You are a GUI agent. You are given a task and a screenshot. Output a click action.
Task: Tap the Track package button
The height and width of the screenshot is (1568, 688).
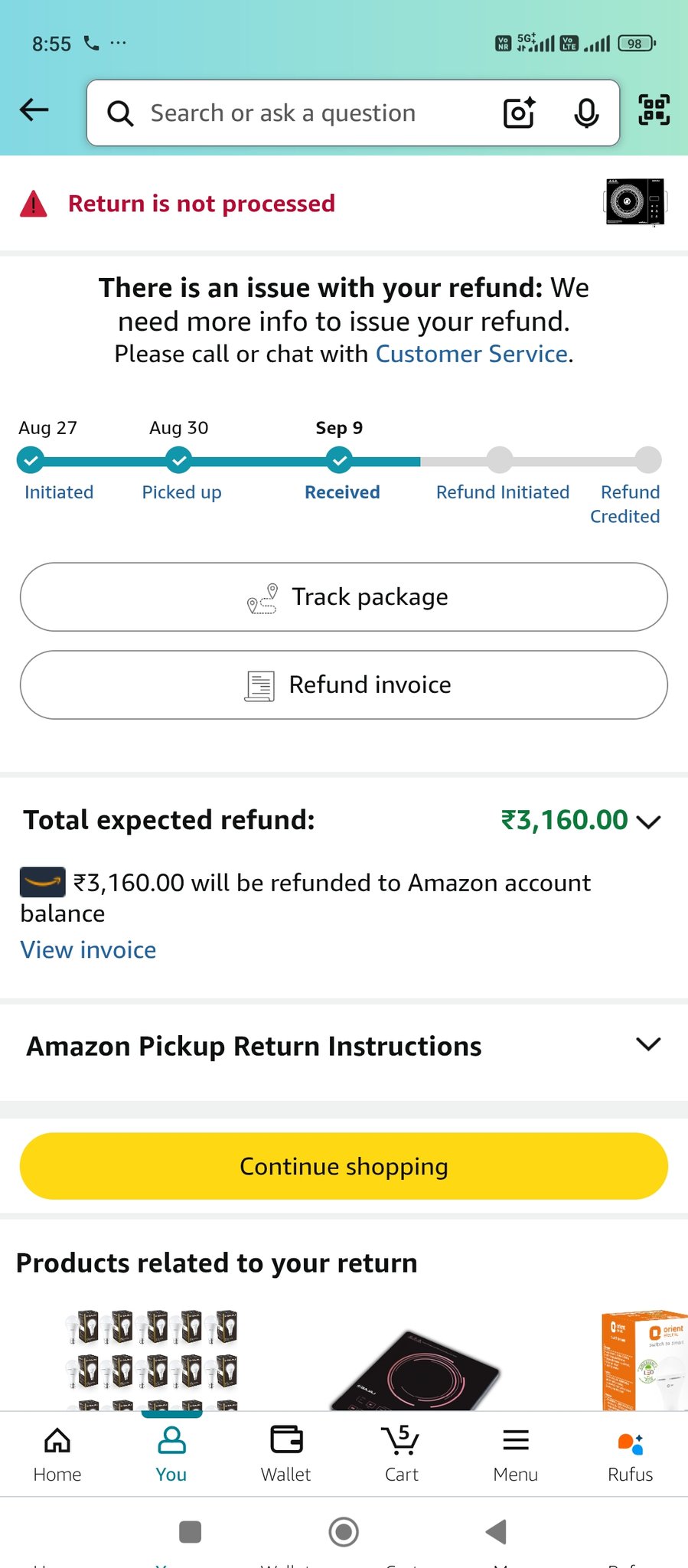coord(344,597)
